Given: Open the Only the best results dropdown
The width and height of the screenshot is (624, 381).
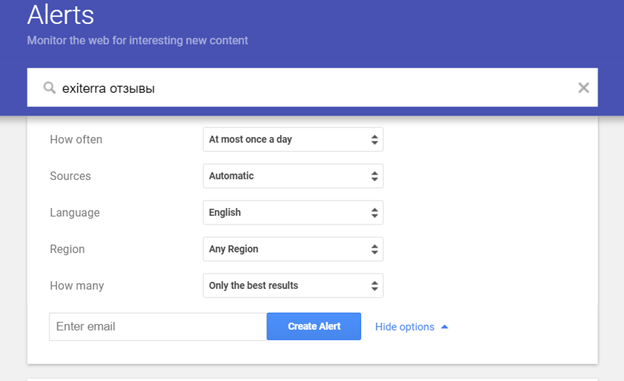Looking at the screenshot, I should 293,285.
